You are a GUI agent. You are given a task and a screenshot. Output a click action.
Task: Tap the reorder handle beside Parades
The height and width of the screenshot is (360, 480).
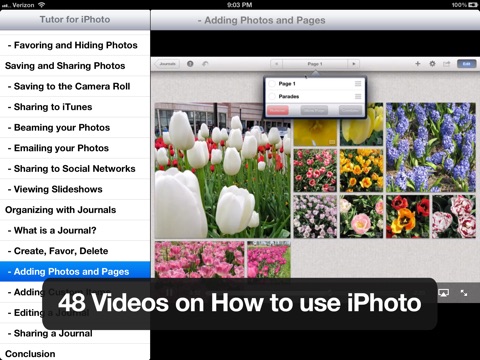(x=358, y=96)
